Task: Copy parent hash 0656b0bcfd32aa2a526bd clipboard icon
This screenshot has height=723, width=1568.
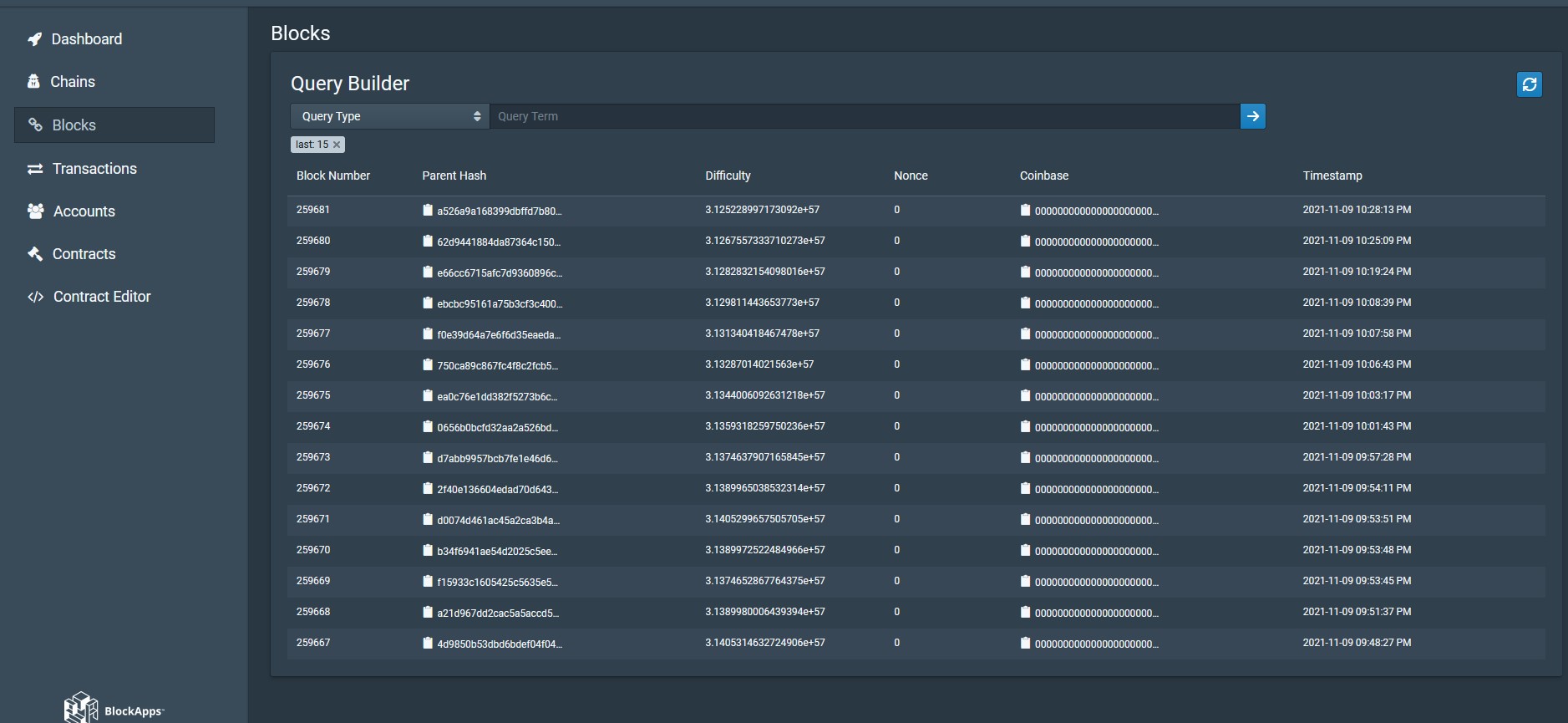Action: [428, 426]
